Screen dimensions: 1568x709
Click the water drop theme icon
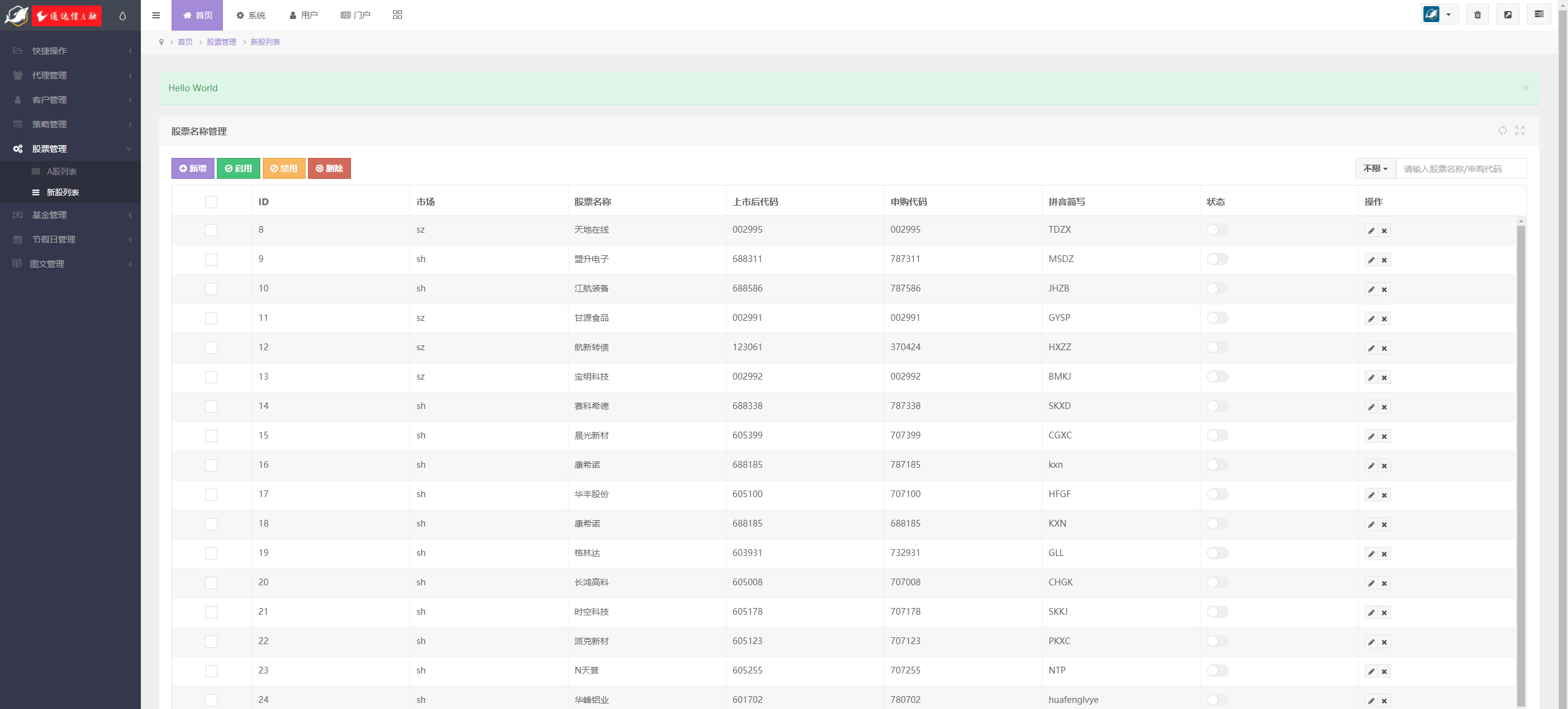tap(123, 16)
